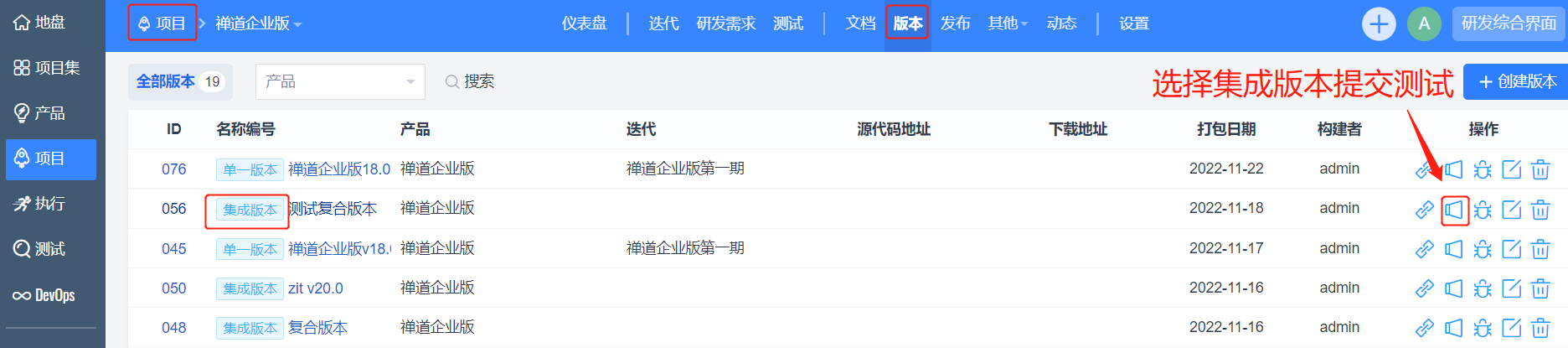Expand the 禅道企业版 project switcher dropdown
This screenshot has width=1568, height=348.
pos(258,23)
